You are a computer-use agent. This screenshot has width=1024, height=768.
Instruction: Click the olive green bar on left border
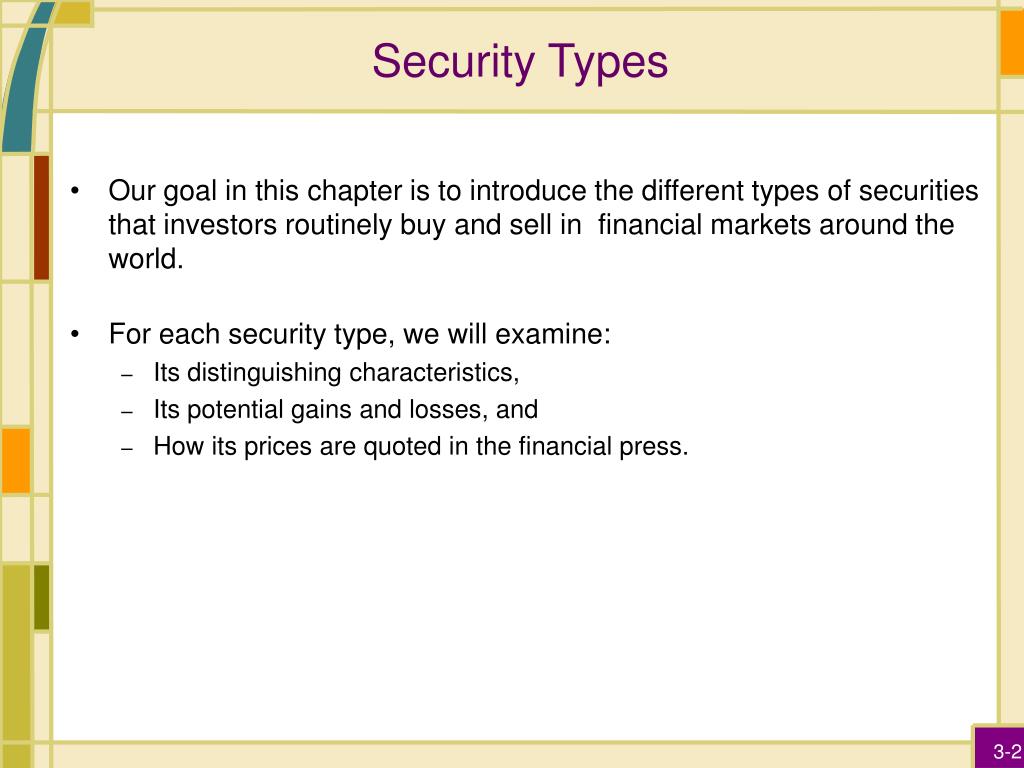[41, 598]
